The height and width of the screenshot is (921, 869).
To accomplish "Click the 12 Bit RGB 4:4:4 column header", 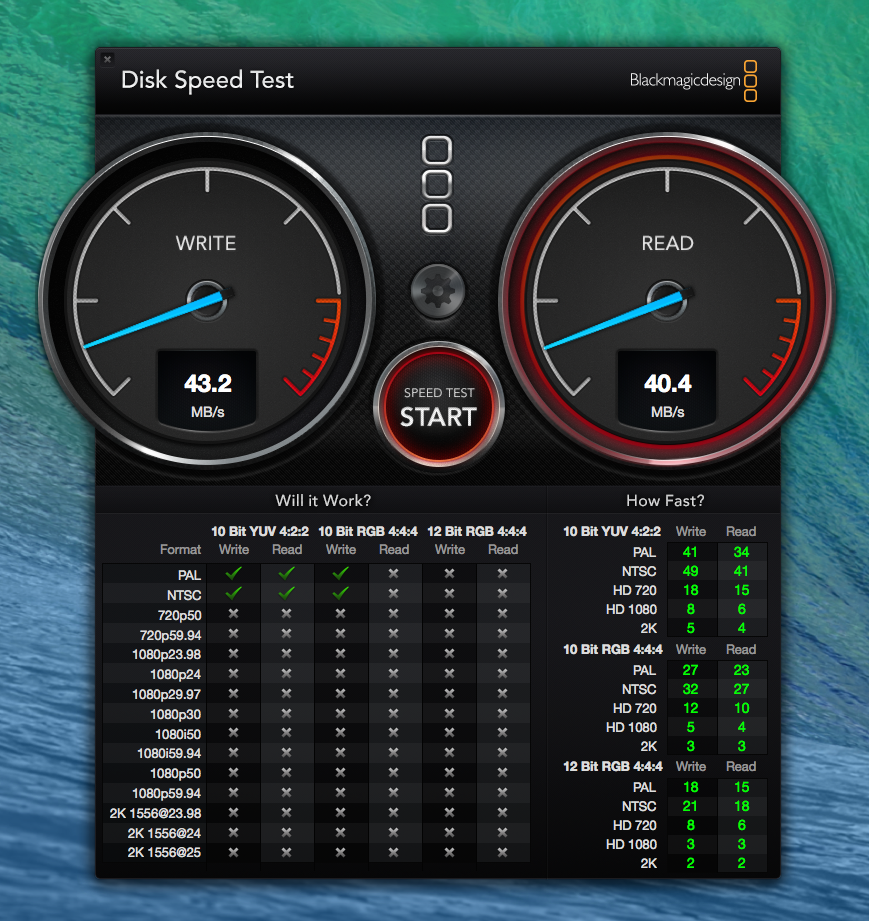I will pyautogui.click(x=477, y=532).
